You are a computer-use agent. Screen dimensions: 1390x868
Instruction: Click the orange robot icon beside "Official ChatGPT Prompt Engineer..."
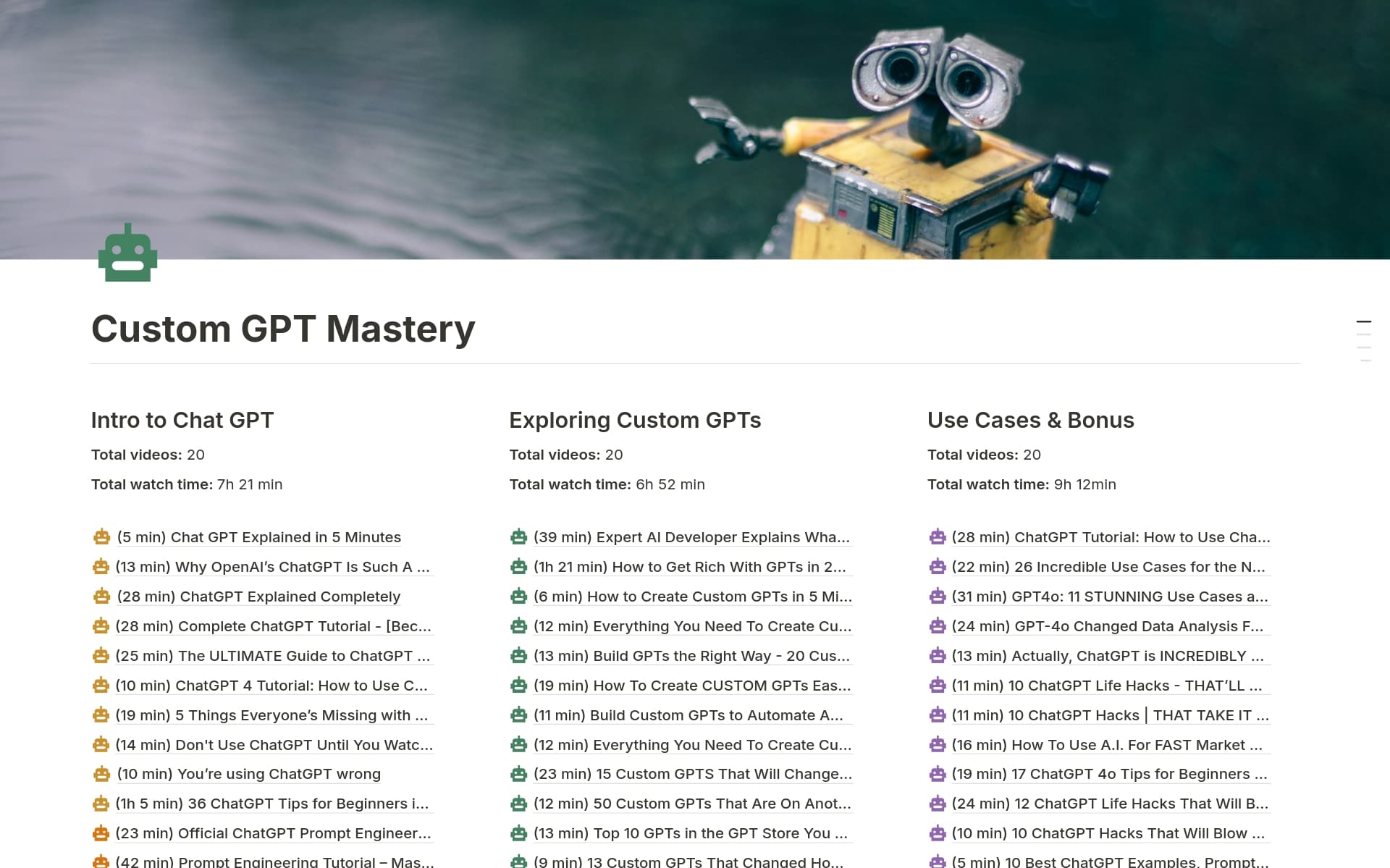click(x=101, y=833)
